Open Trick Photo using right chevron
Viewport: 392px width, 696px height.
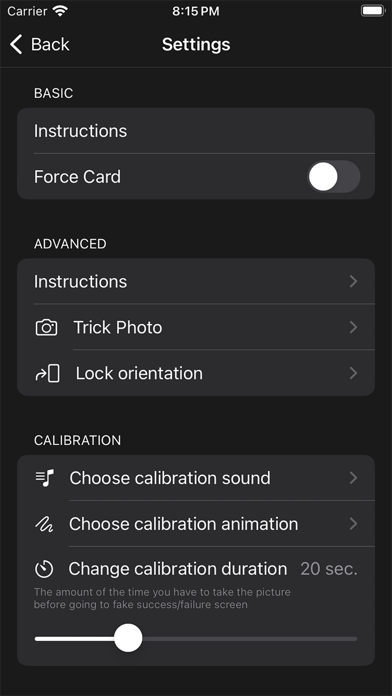click(x=353, y=328)
